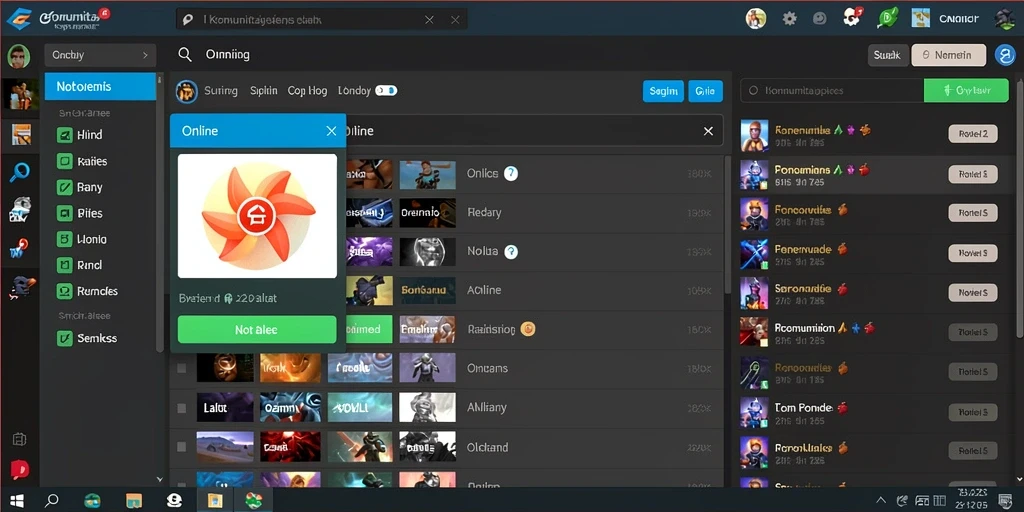Toggle the switch next to Londoy
The image size is (1024, 512).
pos(386,91)
